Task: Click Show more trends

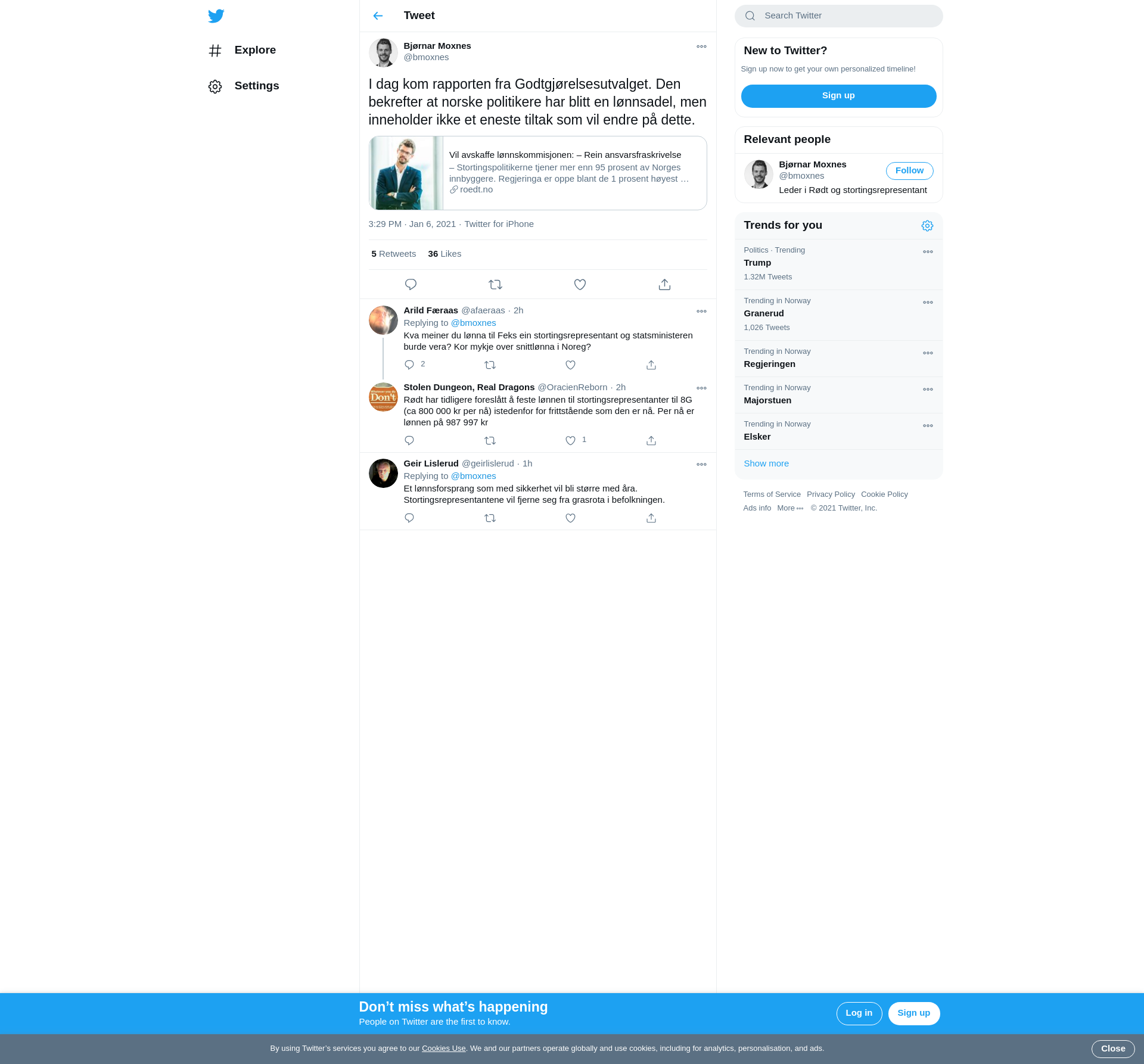Action: [x=766, y=463]
